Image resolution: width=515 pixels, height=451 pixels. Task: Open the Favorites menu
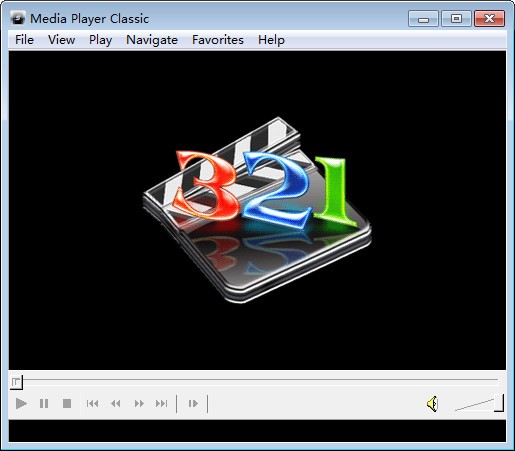pos(218,40)
